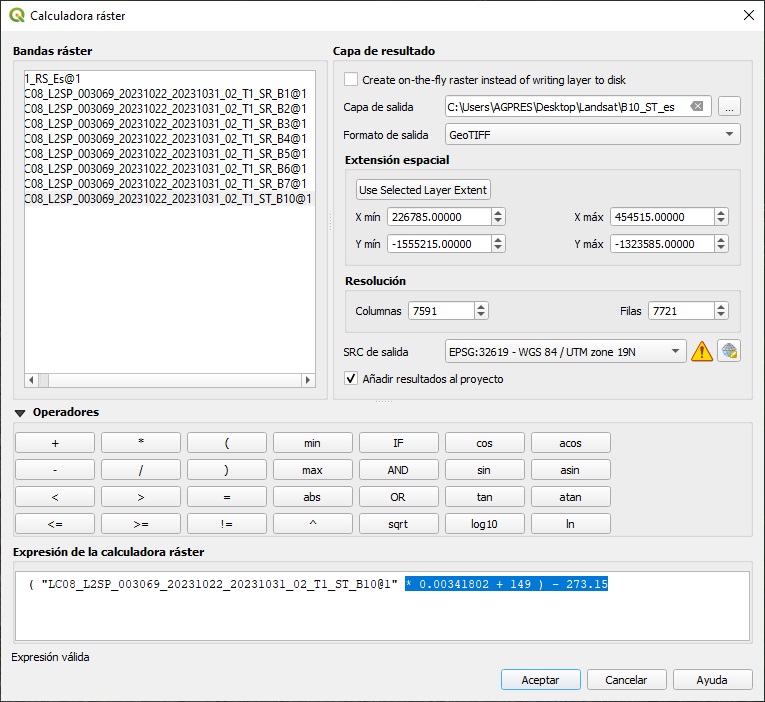Insert the >= operator
Screen dimensions: 765x702
click(x=141, y=523)
